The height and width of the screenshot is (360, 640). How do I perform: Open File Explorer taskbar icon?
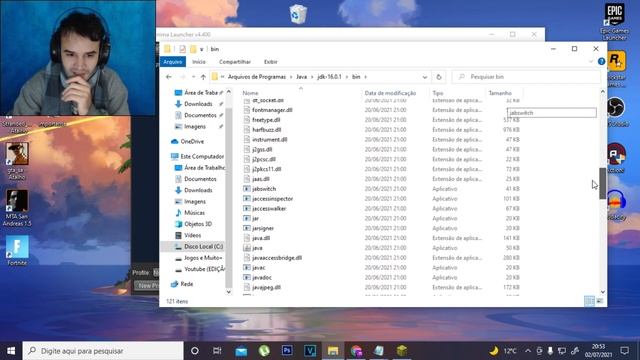tap(333, 351)
